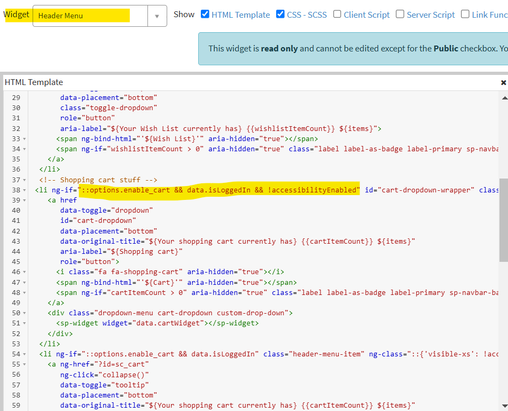Click the Widget label
The width and height of the screenshot is (508, 411).
pos(16,15)
